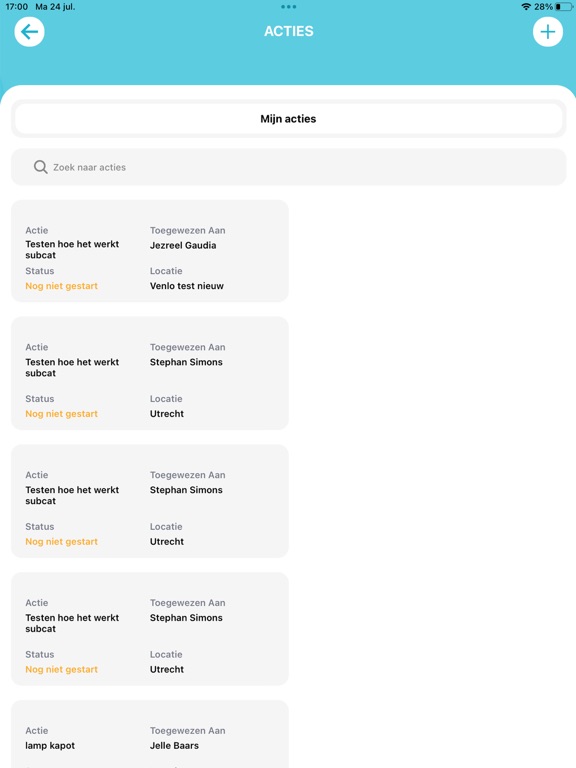Tap Toegewezen Aan label in lamp kapot card

pyautogui.click(x=188, y=730)
